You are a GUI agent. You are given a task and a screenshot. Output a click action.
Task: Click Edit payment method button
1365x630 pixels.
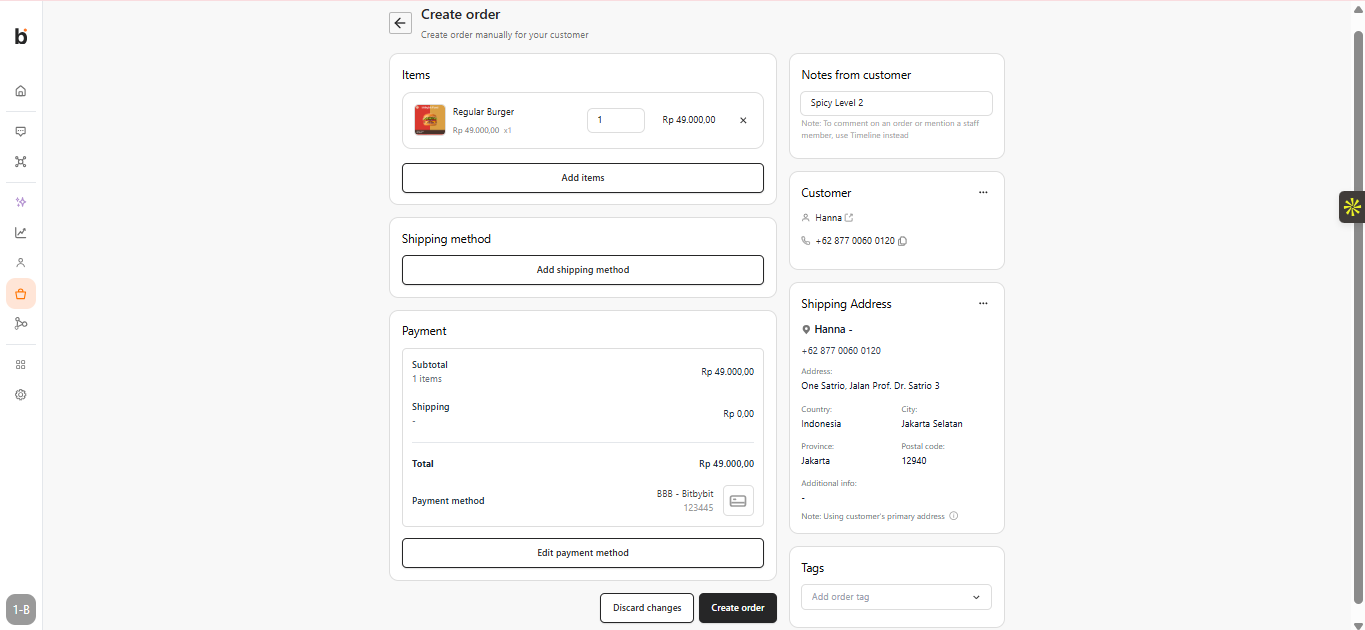pyautogui.click(x=583, y=553)
